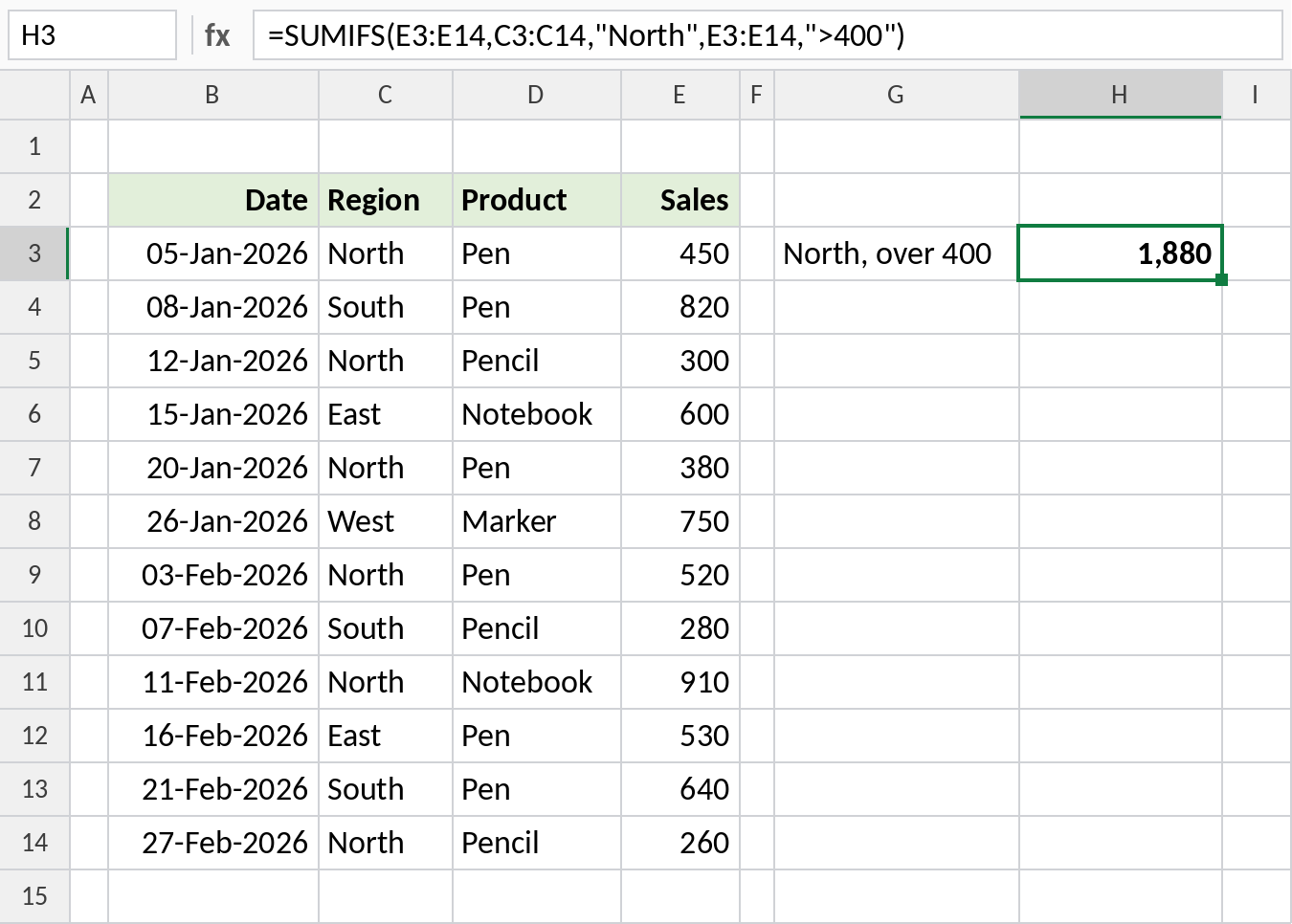The image size is (1292, 924).
Task: Select cell with date 27-Feb-2026
Action: [213, 843]
